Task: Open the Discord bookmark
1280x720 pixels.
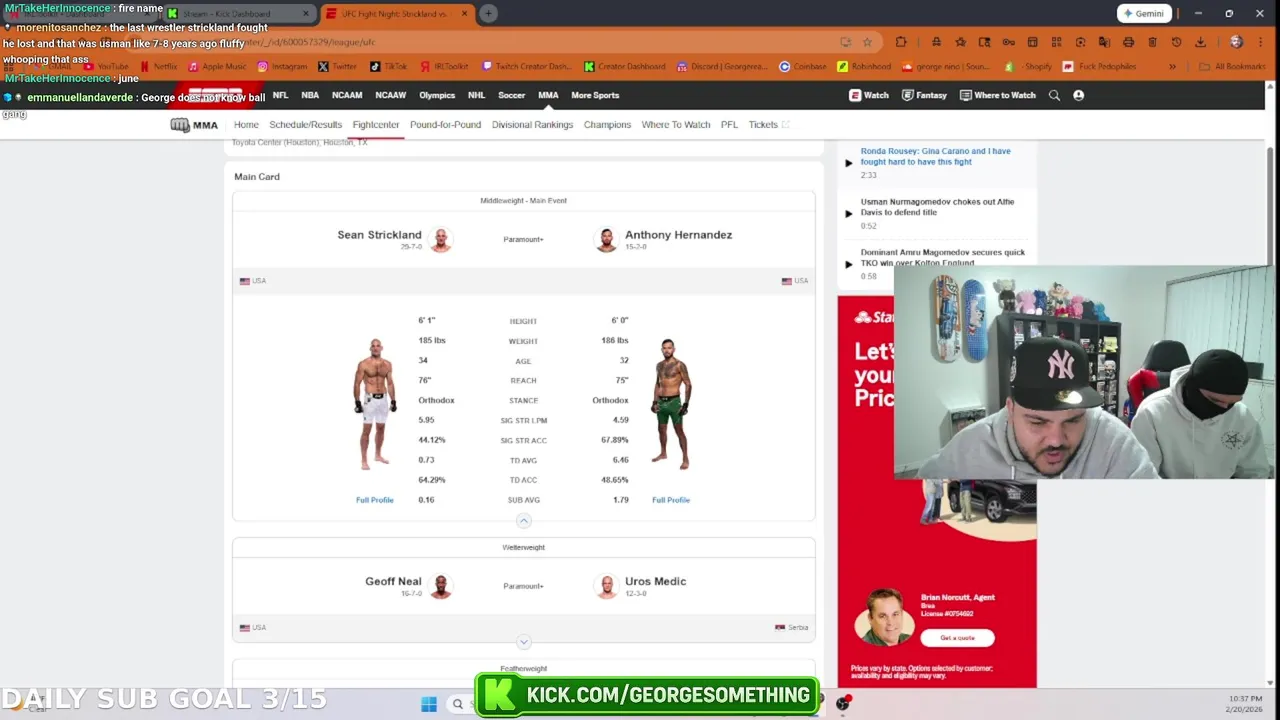Action: pos(722,67)
